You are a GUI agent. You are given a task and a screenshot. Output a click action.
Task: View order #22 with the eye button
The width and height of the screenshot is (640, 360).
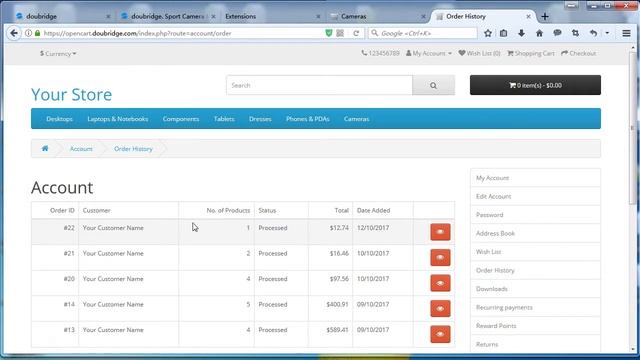(440, 232)
